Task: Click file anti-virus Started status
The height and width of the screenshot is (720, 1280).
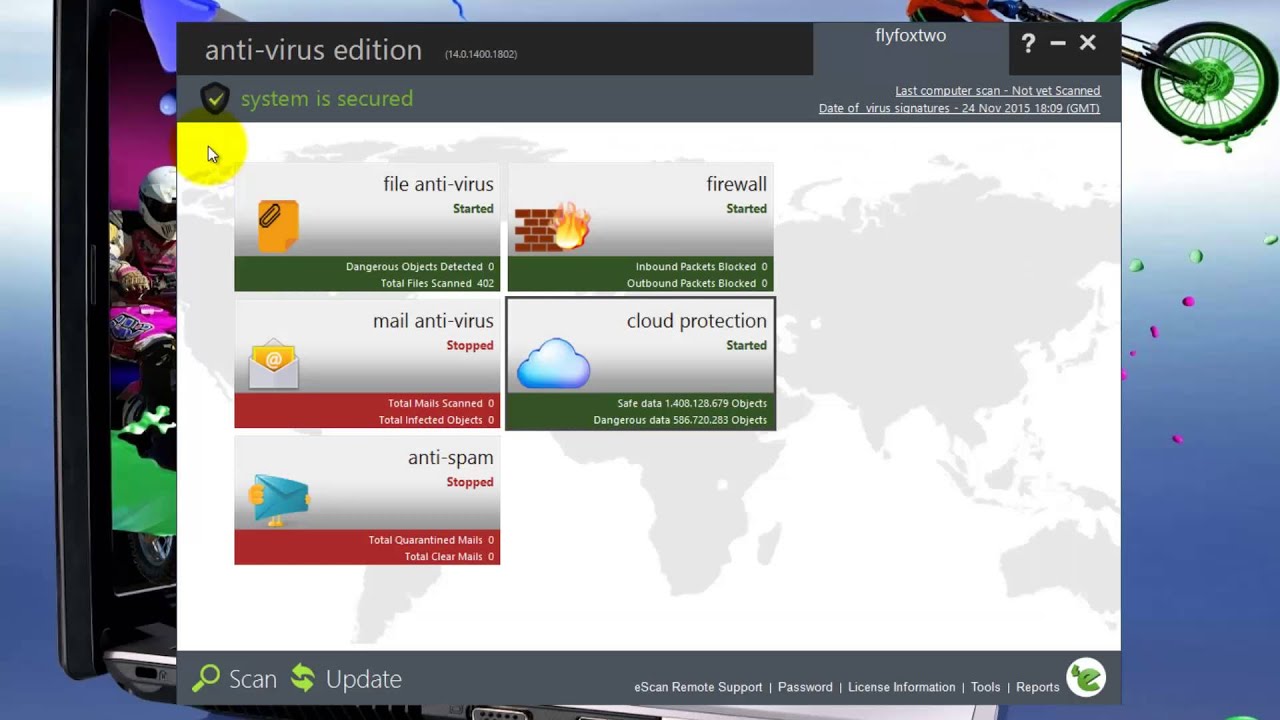Action: [x=473, y=209]
